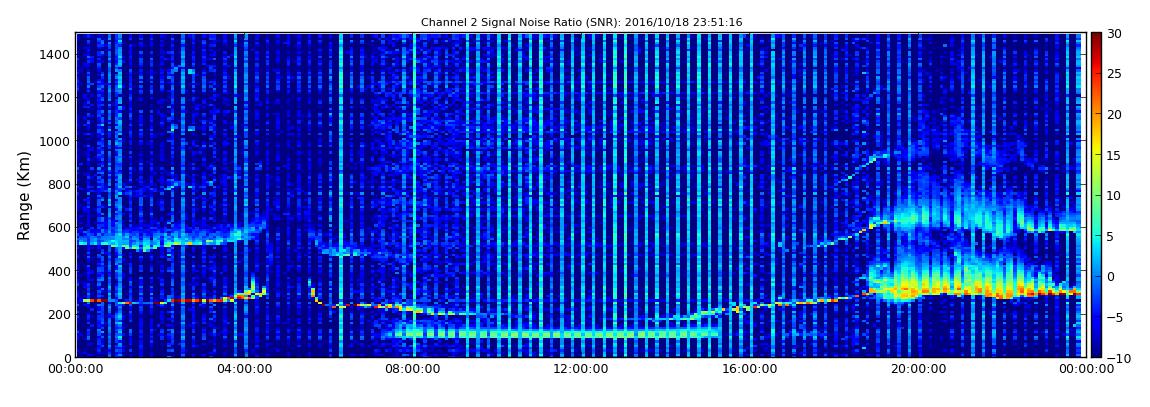Click the colorbar tick label 20
The height and width of the screenshot is (407, 1150).
(1115, 114)
